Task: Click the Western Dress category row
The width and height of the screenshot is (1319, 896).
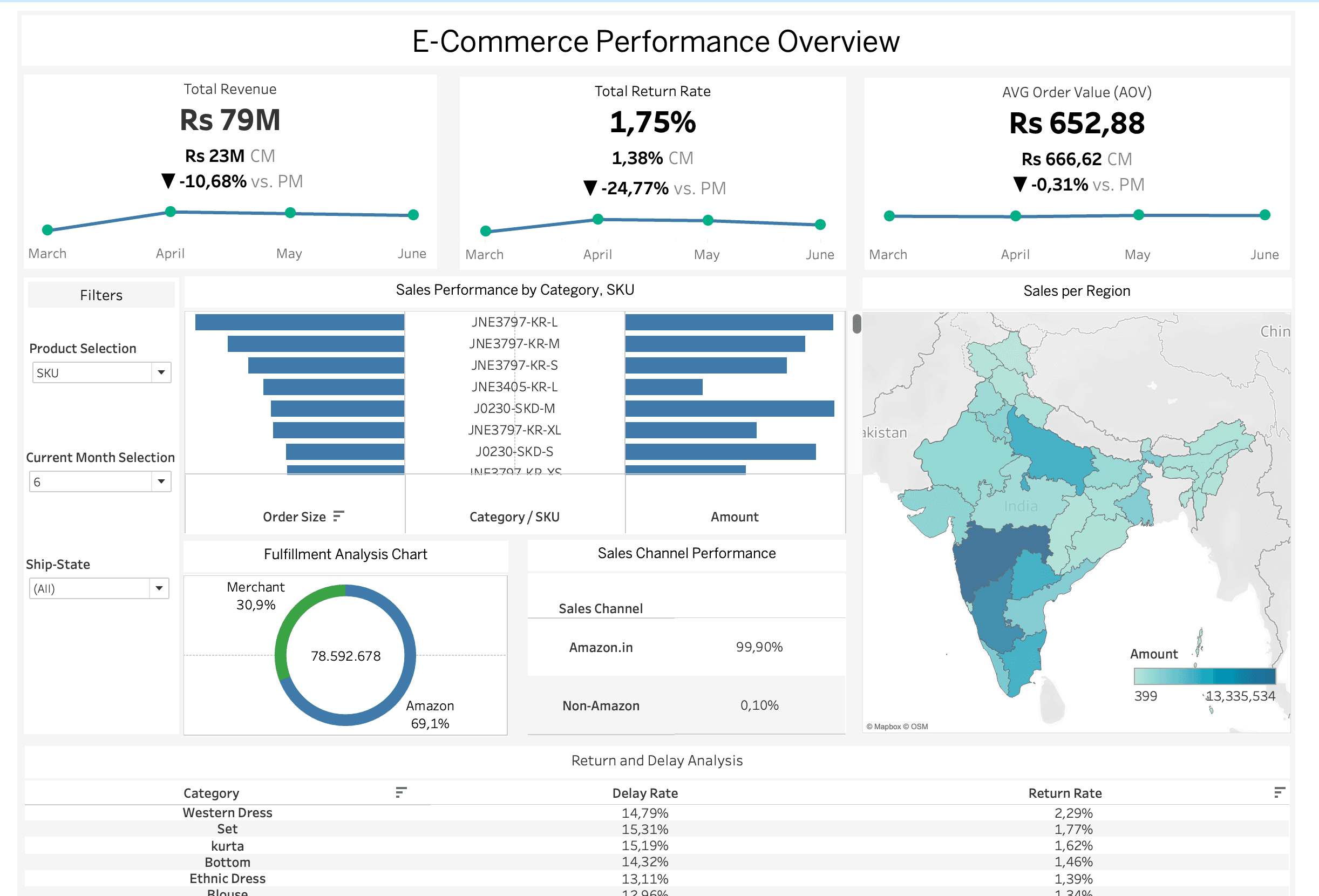Action: click(227, 812)
